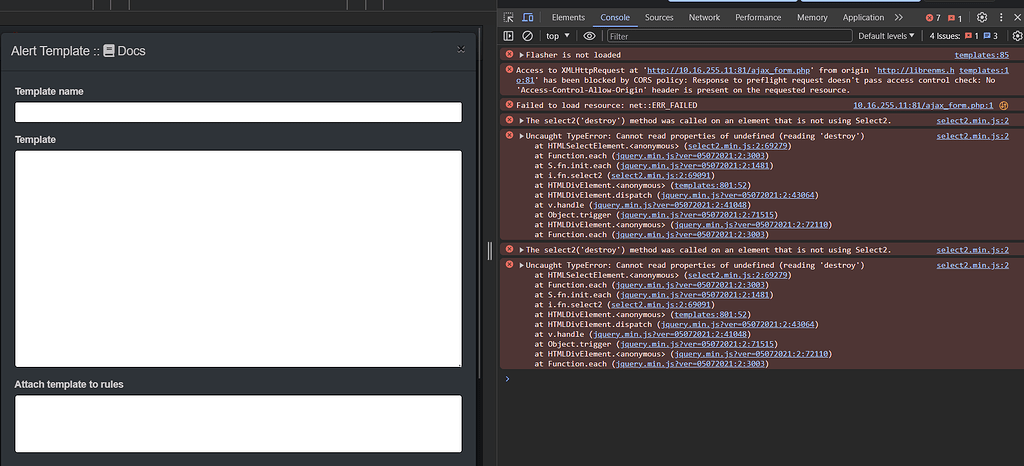1024x466 pixels.
Task: Open DevTools settings gear icon
Action: tap(982, 18)
